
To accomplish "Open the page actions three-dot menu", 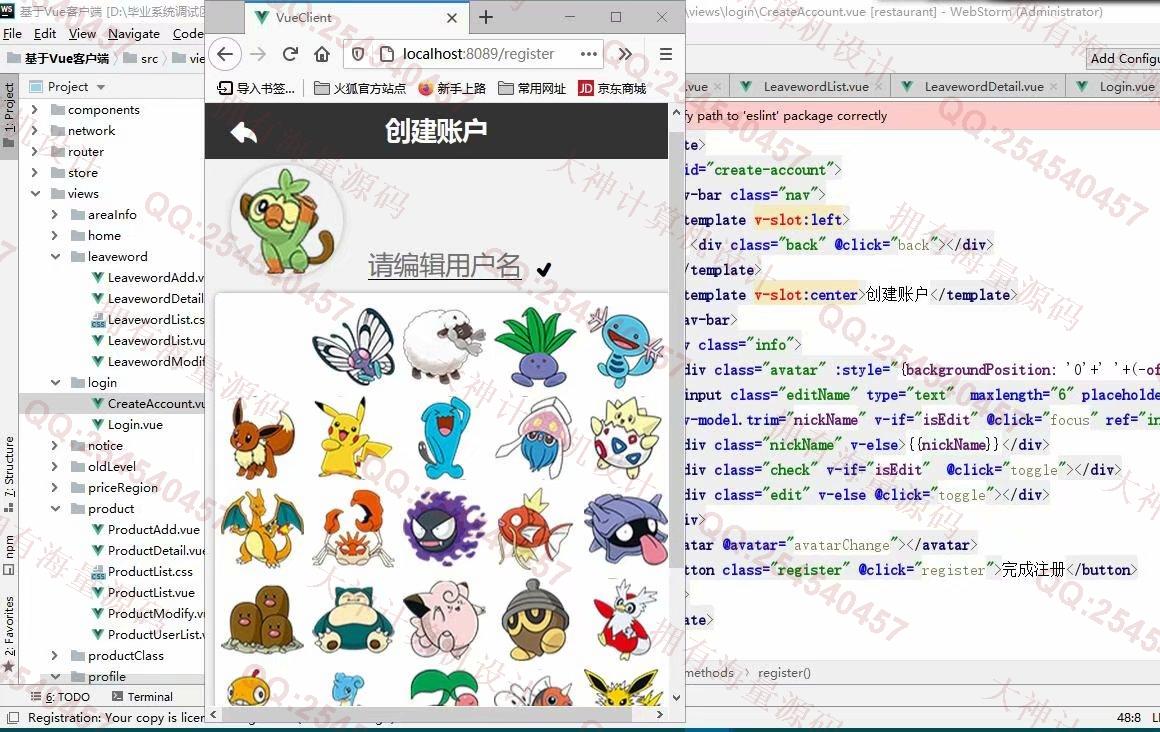I will 589,54.
